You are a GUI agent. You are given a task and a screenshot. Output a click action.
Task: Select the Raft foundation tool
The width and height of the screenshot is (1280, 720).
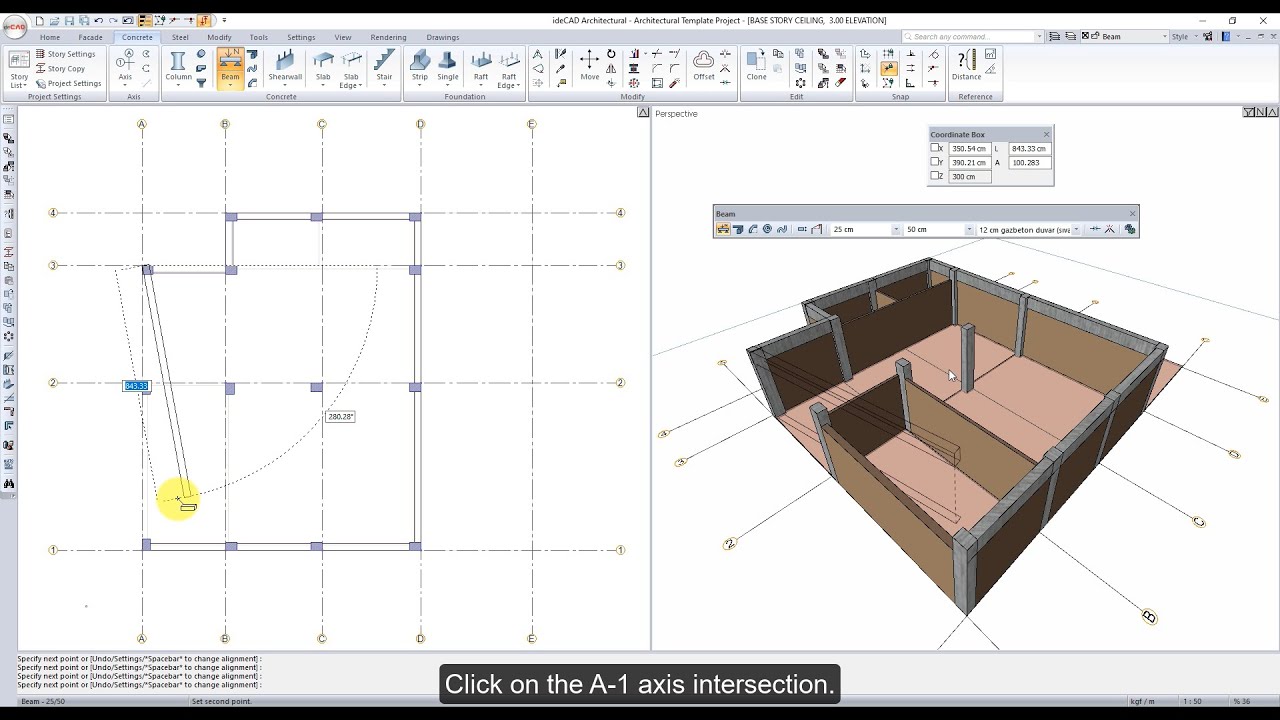click(x=481, y=67)
